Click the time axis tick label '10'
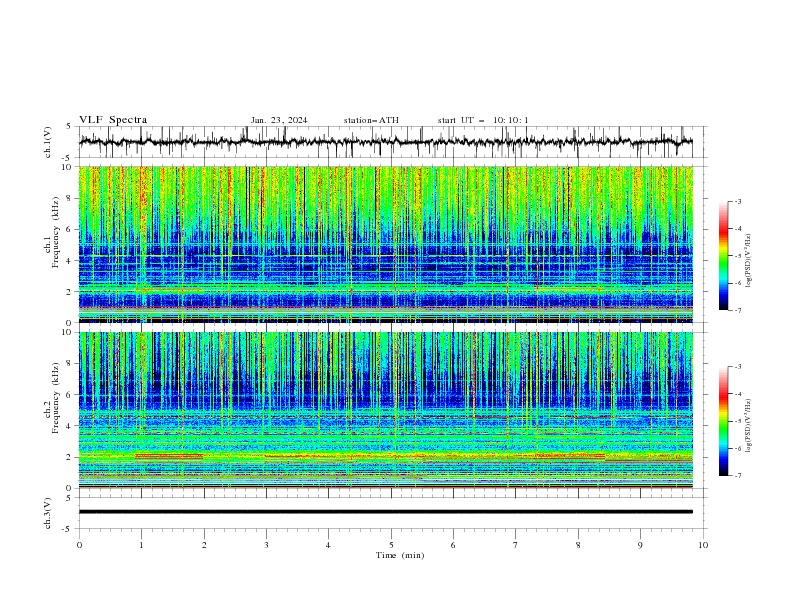This screenshot has height=612, width=792. (x=703, y=545)
